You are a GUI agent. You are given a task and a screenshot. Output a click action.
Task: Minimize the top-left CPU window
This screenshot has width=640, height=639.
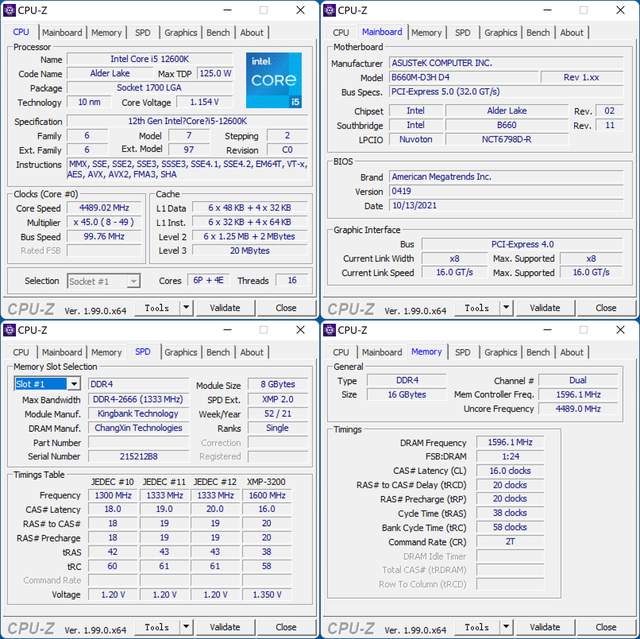pyautogui.click(x=228, y=10)
